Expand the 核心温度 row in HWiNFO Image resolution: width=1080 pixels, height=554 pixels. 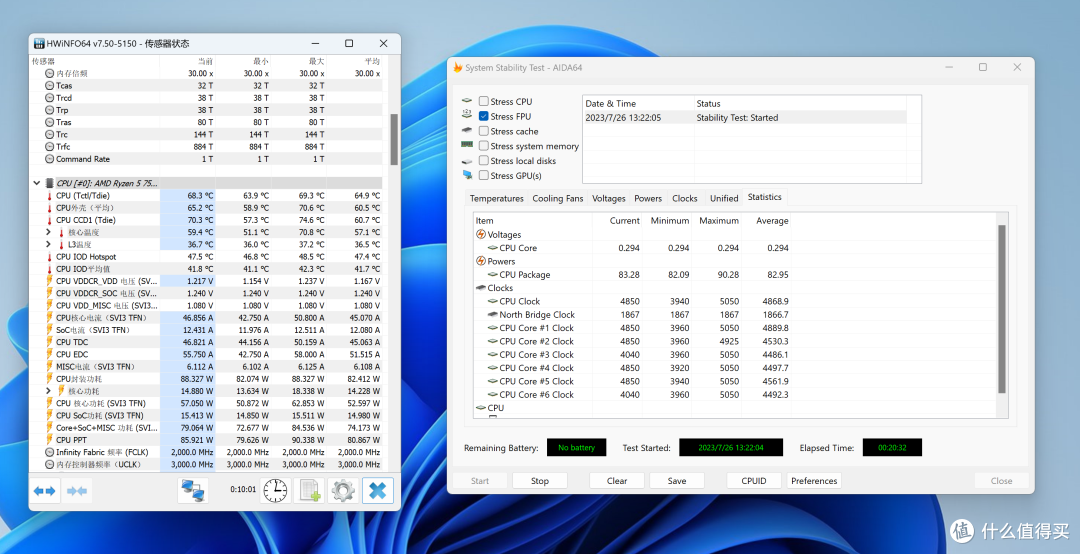pyautogui.click(x=48, y=232)
